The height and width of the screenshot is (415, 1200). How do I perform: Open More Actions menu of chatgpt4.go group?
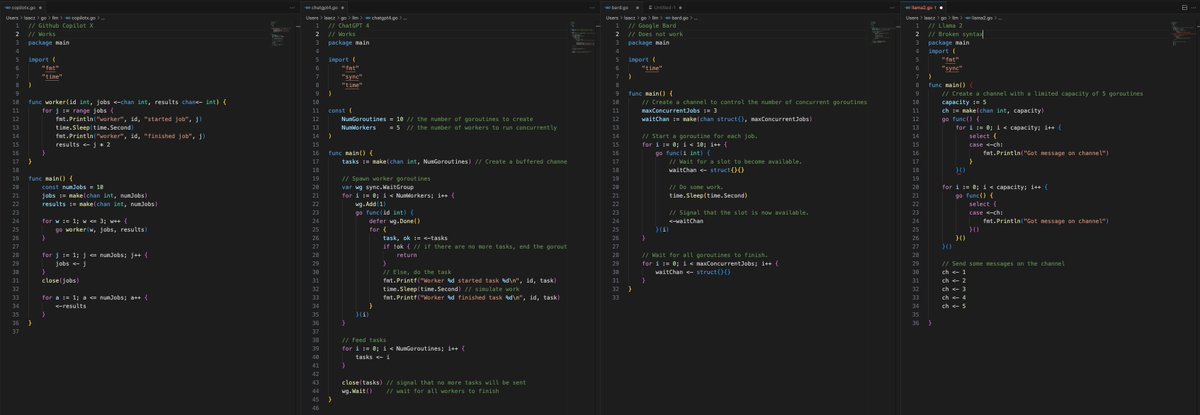coord(593,7)
